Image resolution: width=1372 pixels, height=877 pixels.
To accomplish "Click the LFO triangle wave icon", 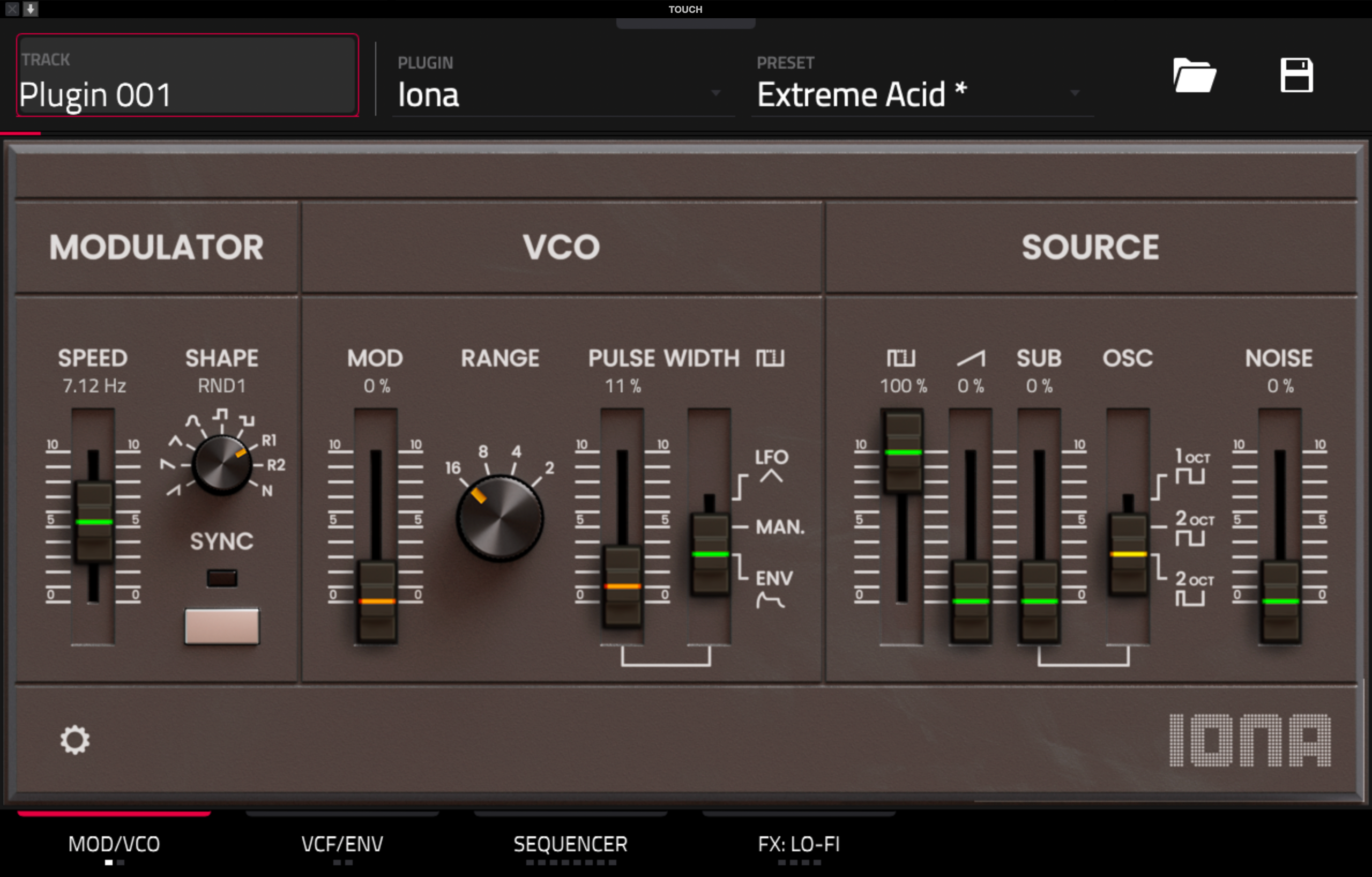I will pyautogui.click(x=771, y=475).
